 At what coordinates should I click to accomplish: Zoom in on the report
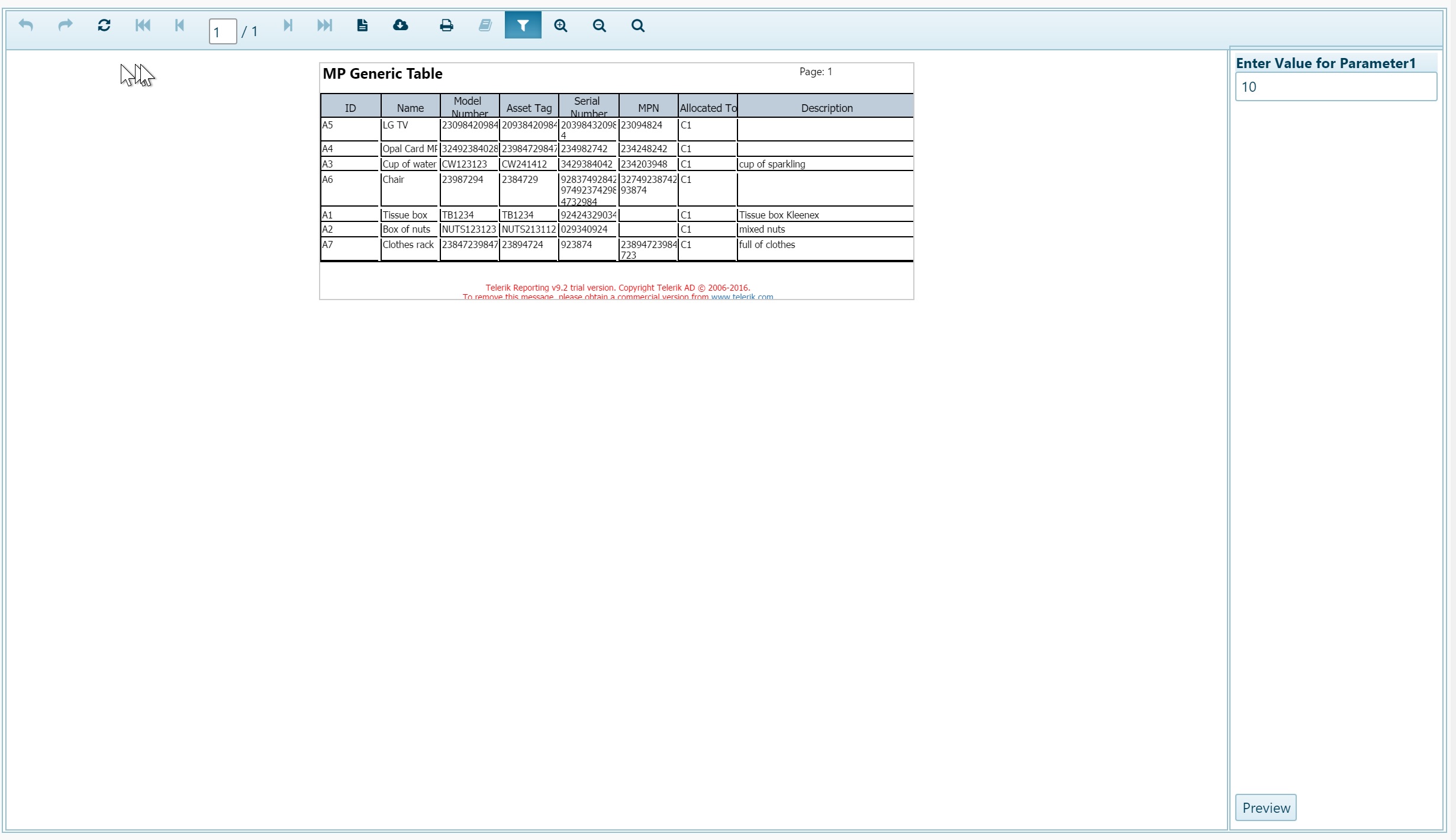click(x=561, y=25)
